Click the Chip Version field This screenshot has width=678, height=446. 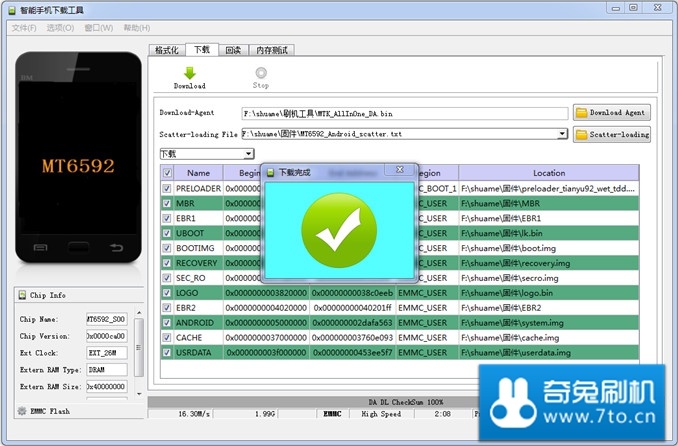(x=107, y=336)
